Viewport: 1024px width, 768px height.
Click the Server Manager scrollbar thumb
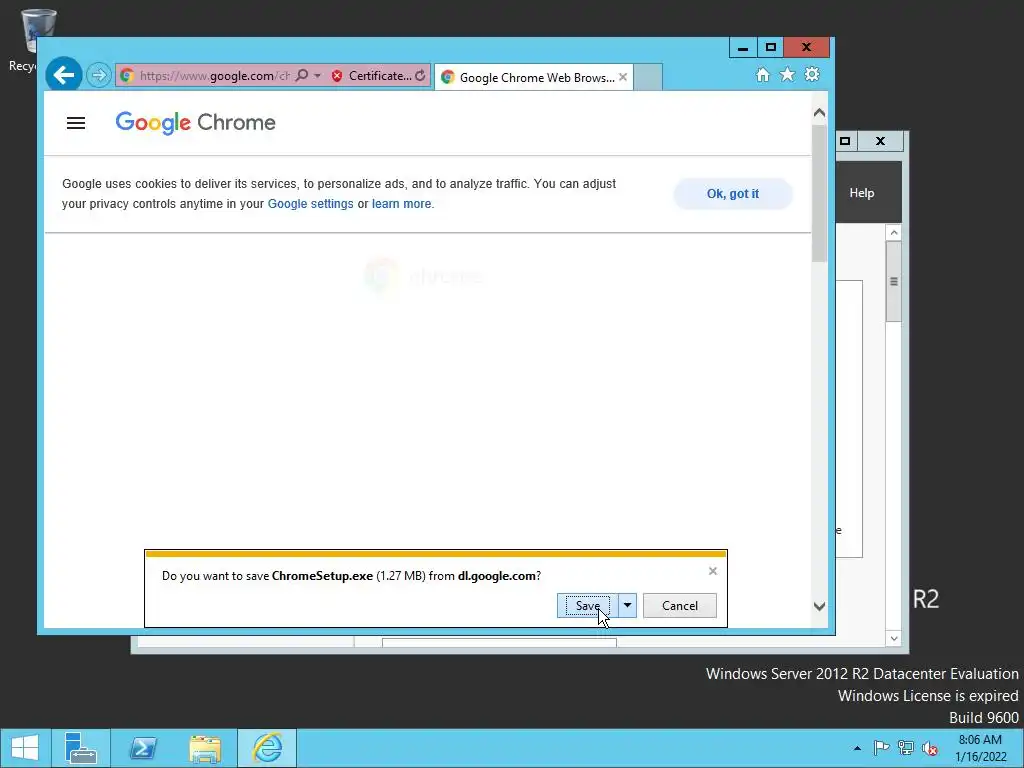point(894,281)
